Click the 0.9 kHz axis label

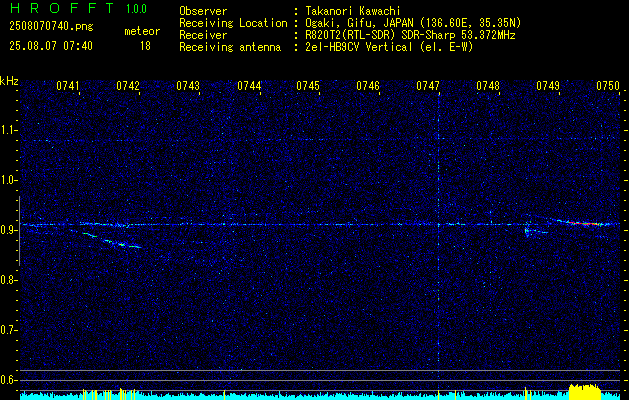[x=8, y=230]
